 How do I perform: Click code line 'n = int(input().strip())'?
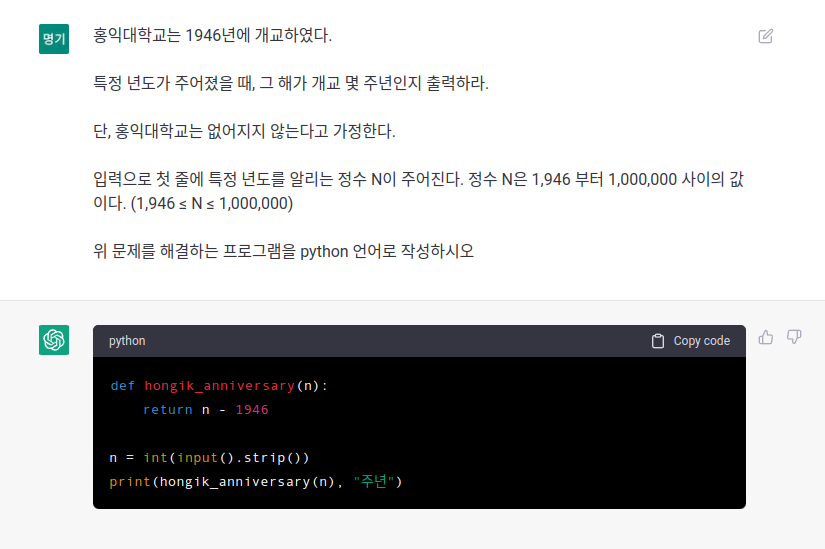pyautogui.click(x=209, y=457)
